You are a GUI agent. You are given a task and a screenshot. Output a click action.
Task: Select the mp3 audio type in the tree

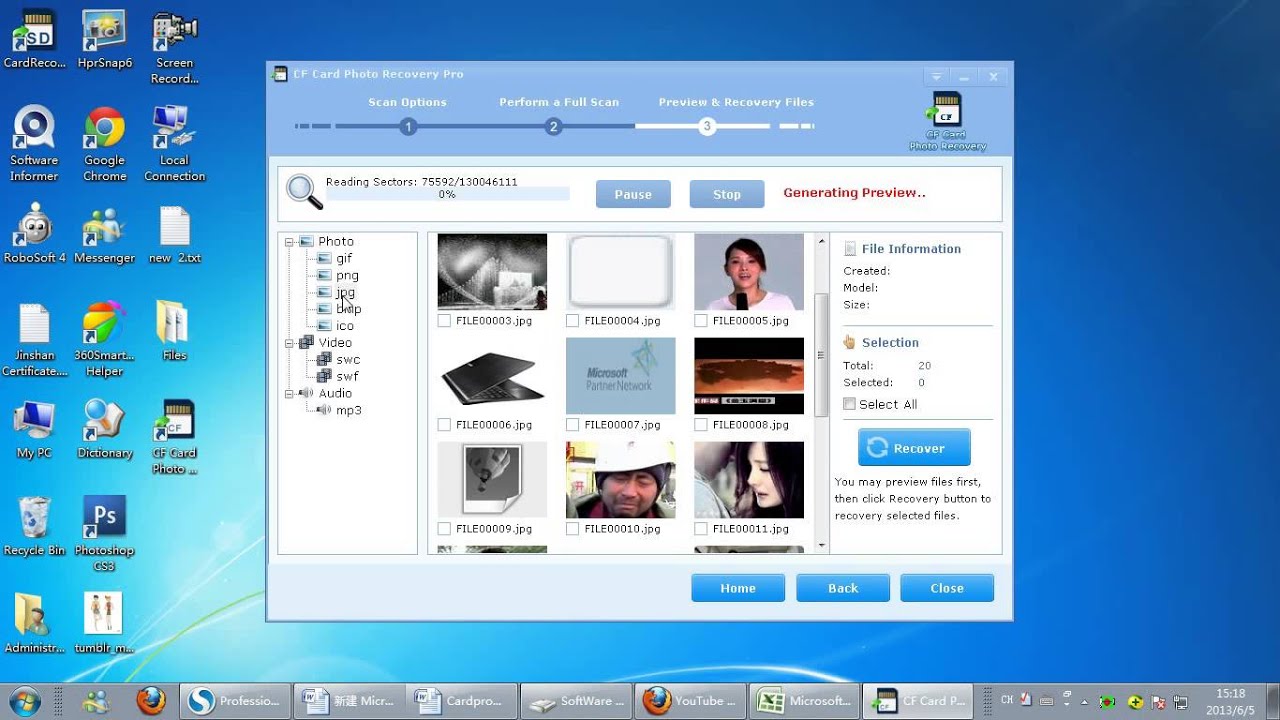pyautogui.click(x=349, y=410)
